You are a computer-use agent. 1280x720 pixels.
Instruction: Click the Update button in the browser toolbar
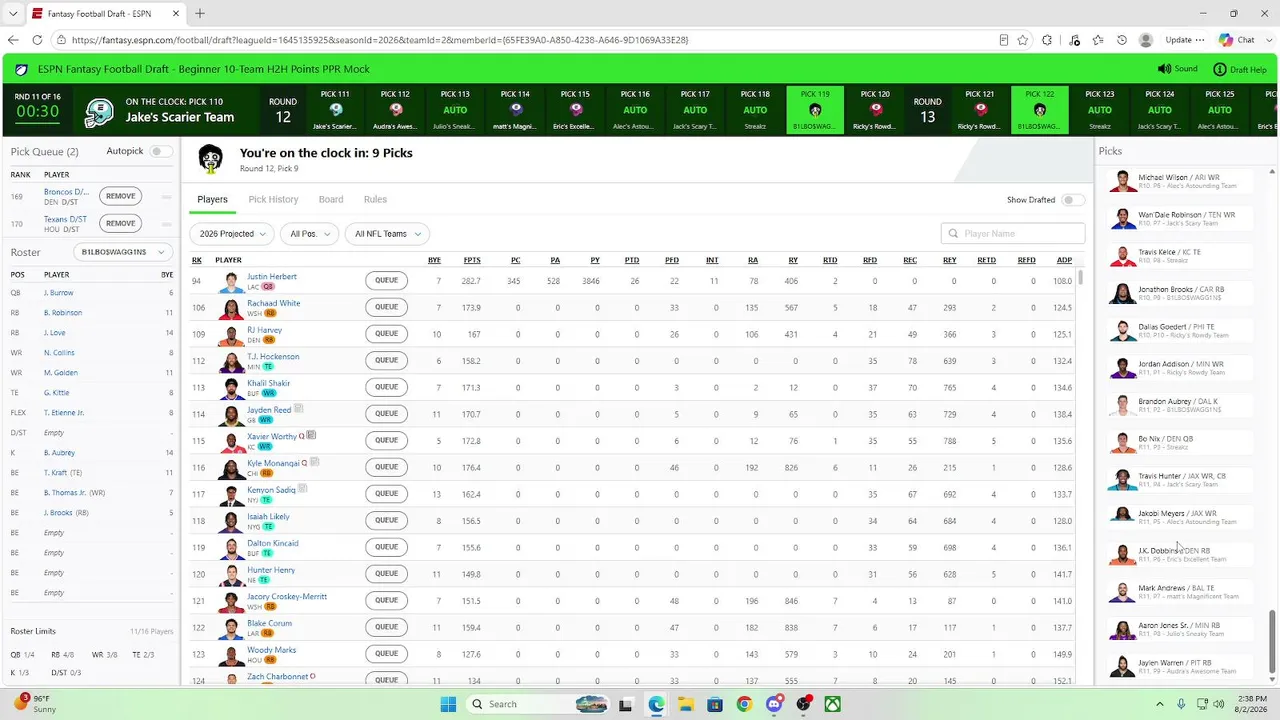1185,40
